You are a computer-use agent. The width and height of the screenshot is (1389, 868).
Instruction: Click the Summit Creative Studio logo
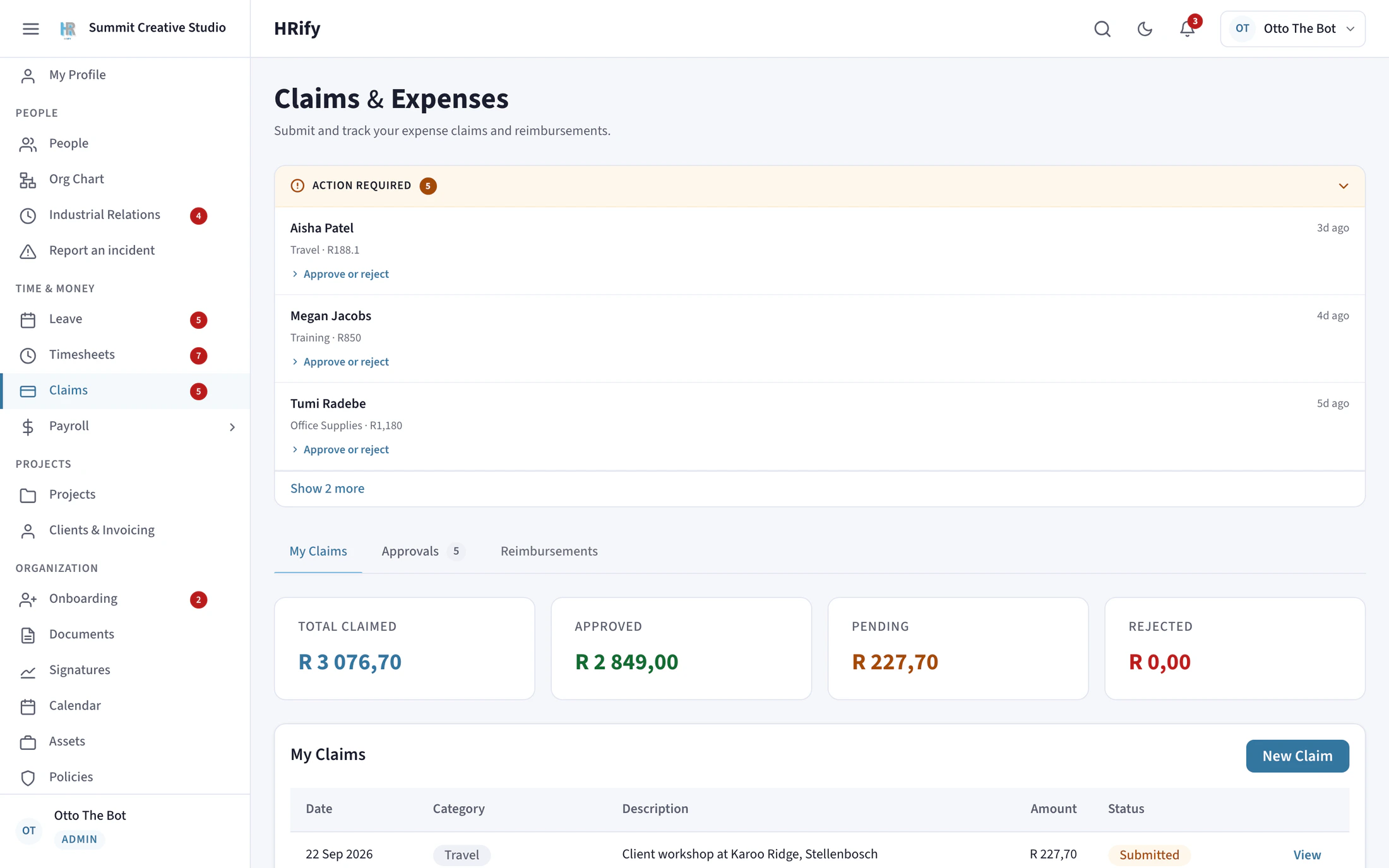tap(68, 28)
